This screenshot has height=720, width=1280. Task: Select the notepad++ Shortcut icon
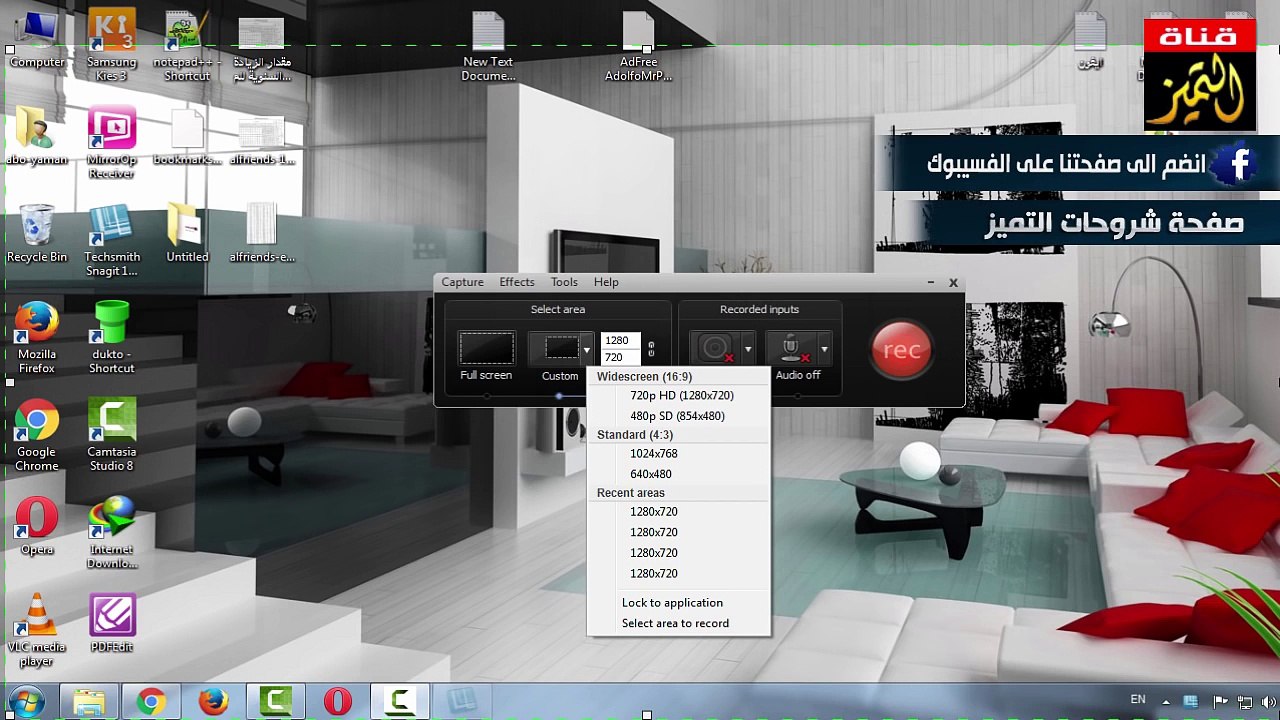pos(187,46)
